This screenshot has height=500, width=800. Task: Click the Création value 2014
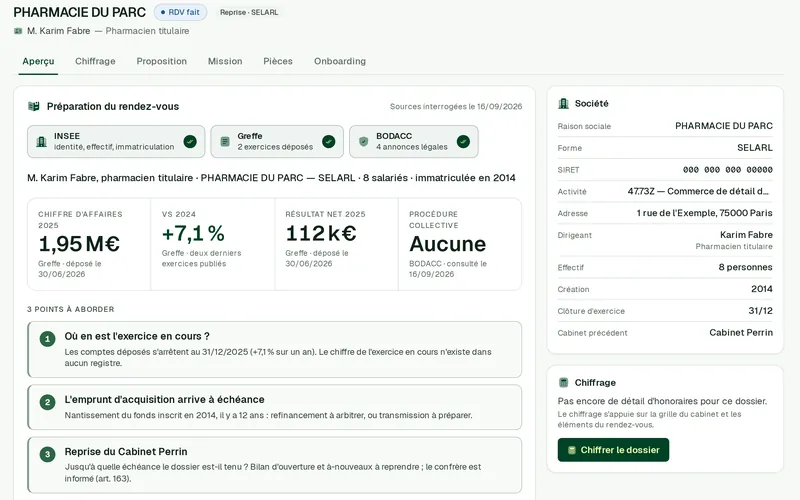(x=762, y=289)
